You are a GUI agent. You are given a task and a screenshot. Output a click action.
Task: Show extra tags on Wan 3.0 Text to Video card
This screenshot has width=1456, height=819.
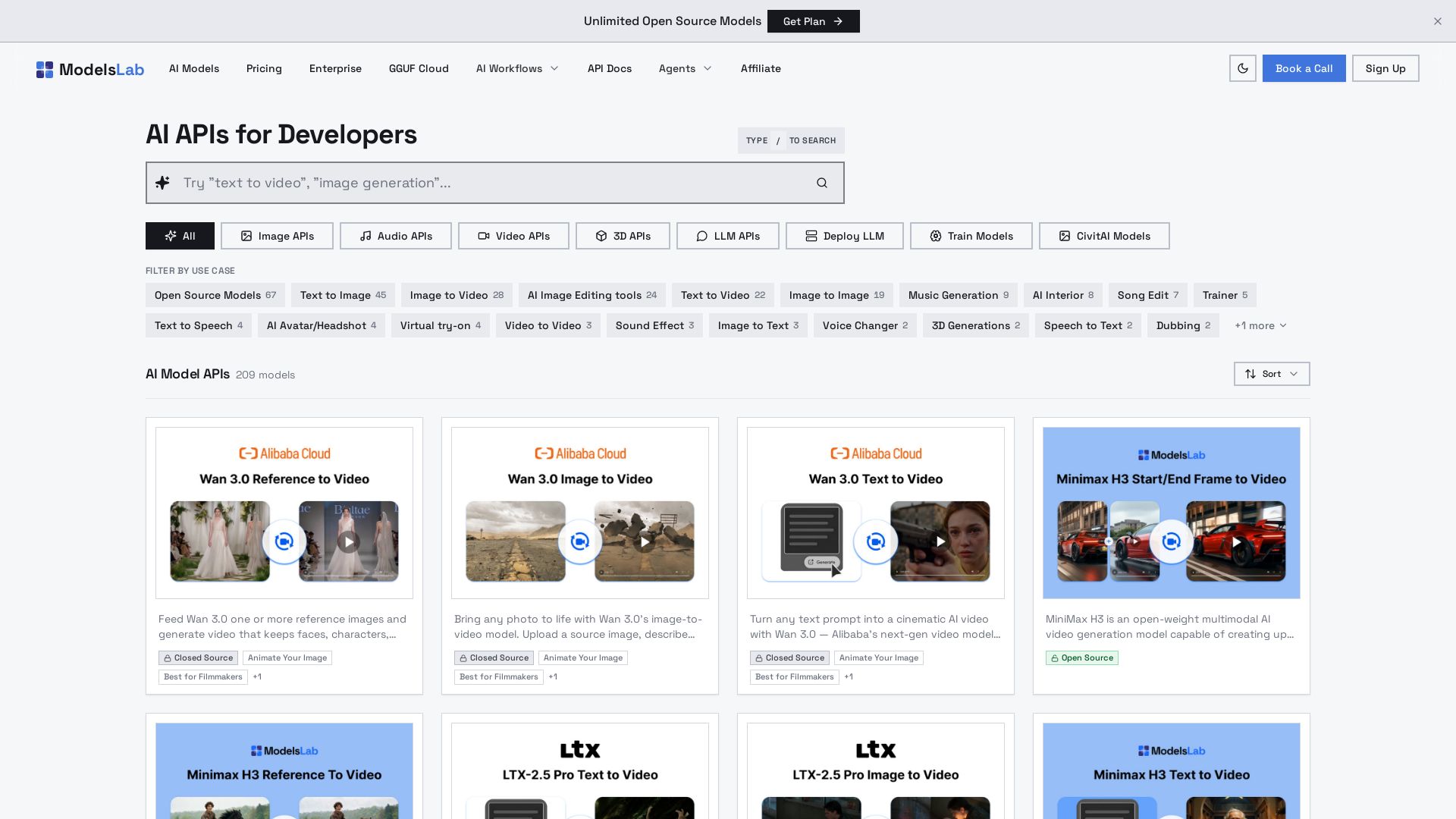tap(849, 677)
